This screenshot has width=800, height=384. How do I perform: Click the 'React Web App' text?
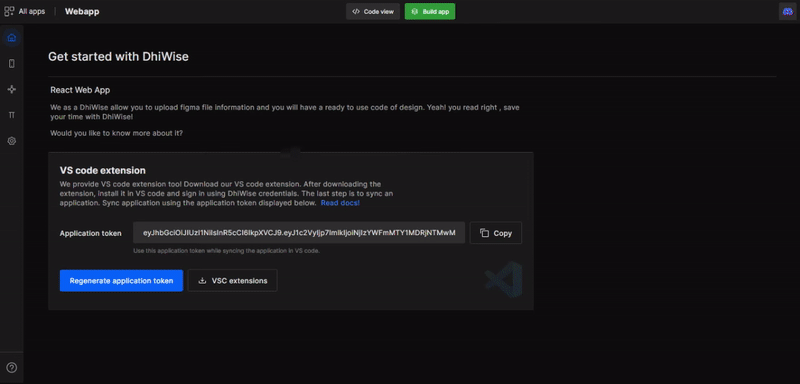click(80, 90)
